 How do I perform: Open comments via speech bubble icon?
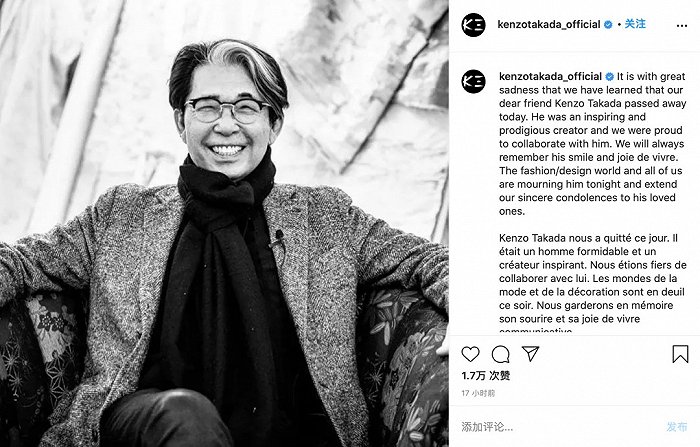coord(500,355)
